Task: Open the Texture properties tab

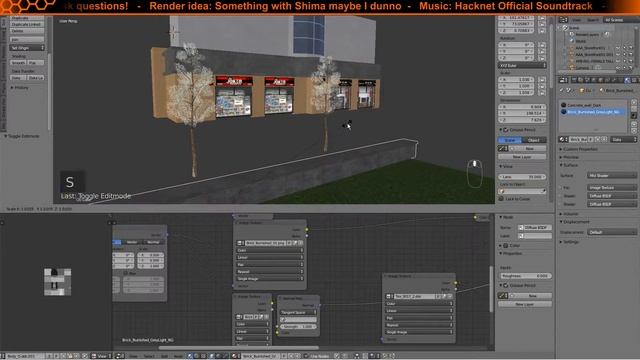Action: 634,80
